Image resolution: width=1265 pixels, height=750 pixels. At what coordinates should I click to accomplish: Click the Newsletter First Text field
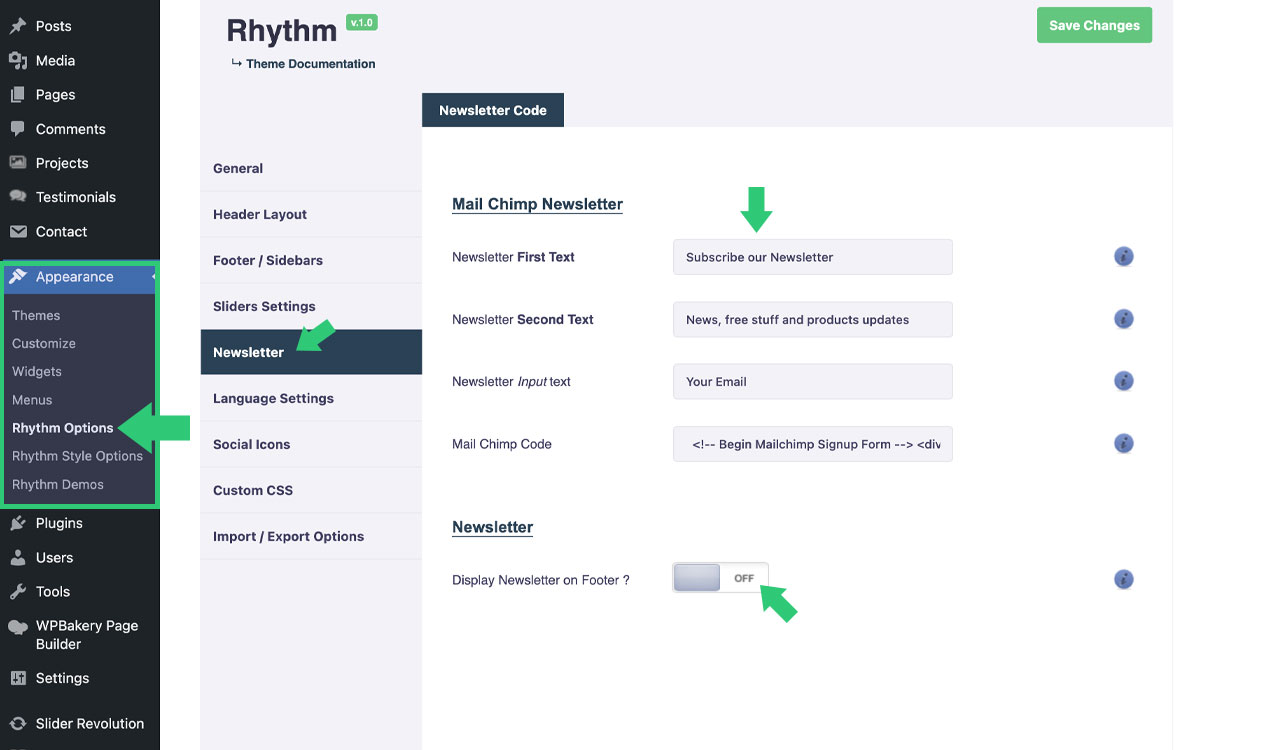tap(812, 257)
